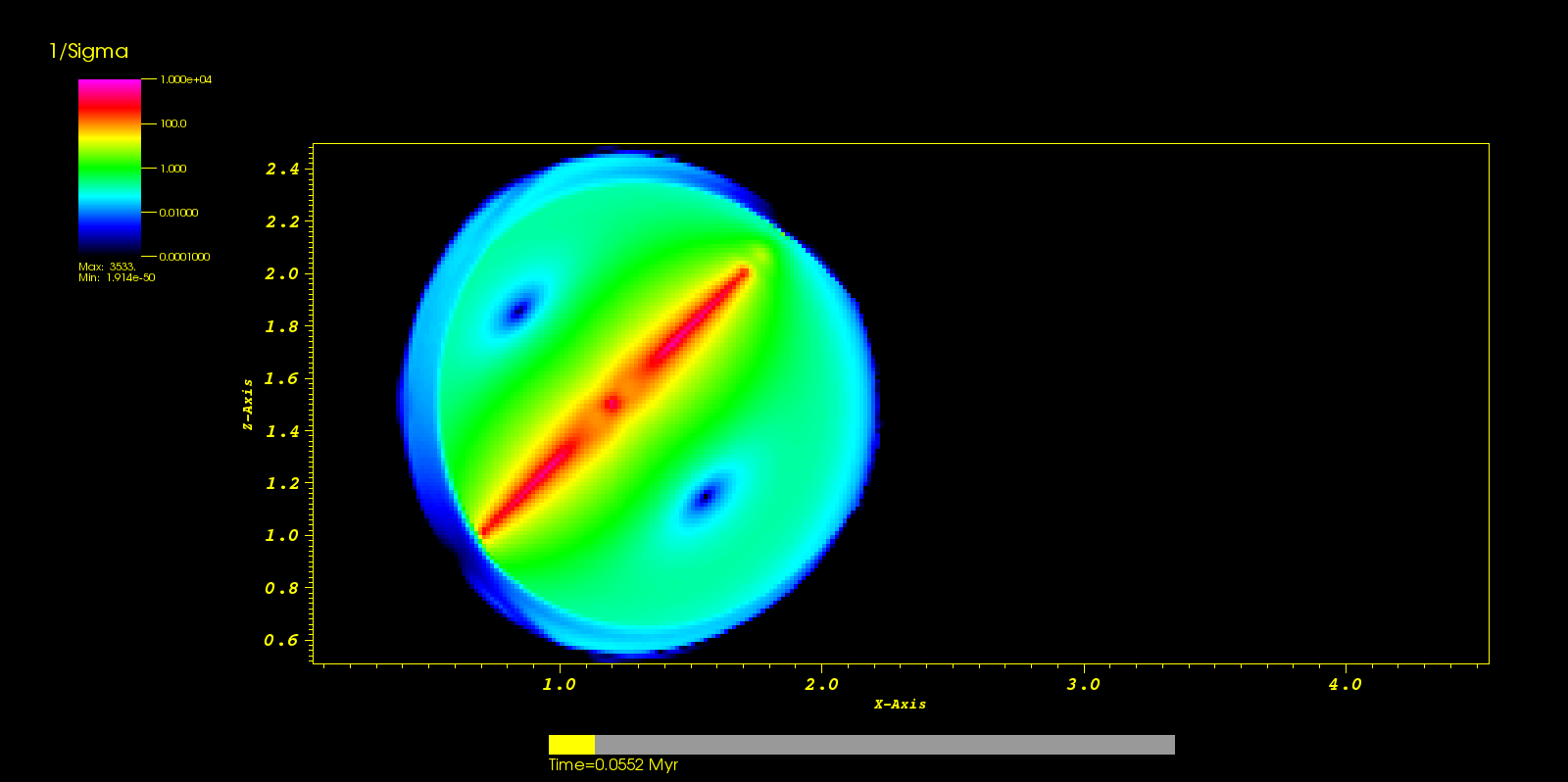The height and width of the screenshot is (782, 1568).
Task: Click the 'Time=0.0552 Myr' label
Action: (x=613, y=765)
